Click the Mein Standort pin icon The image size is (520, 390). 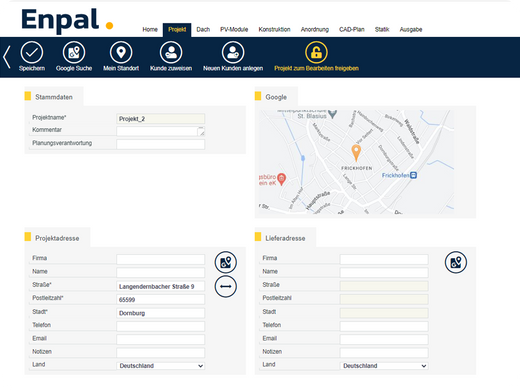click(x=121, y=52)
